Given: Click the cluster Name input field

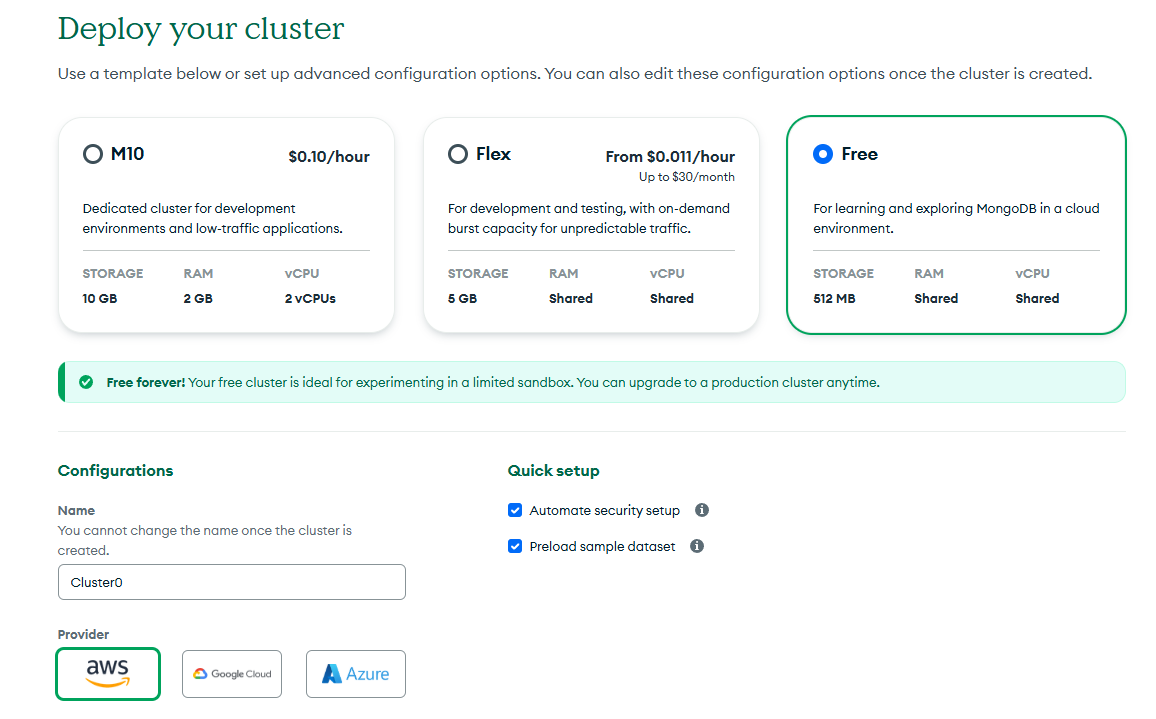Looking at the screenshot, I should 231,582.
